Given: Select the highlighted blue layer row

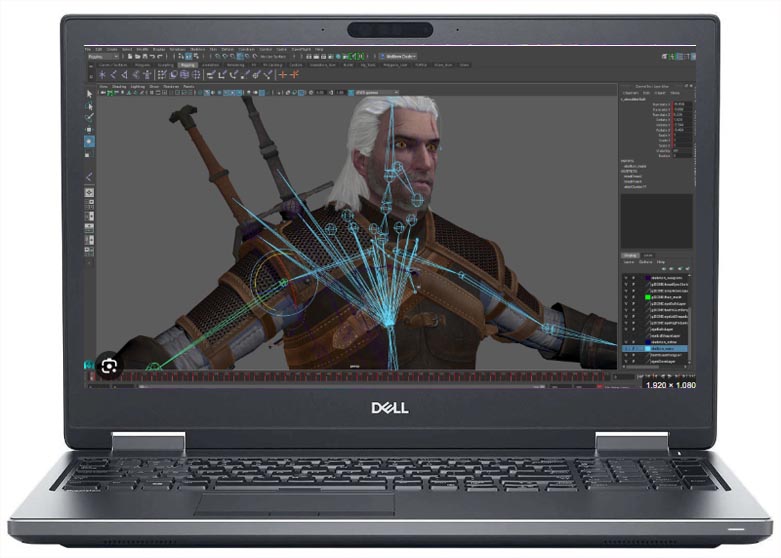Looking at the screenshot, I should pyautogui.click(x=655, y=349).
